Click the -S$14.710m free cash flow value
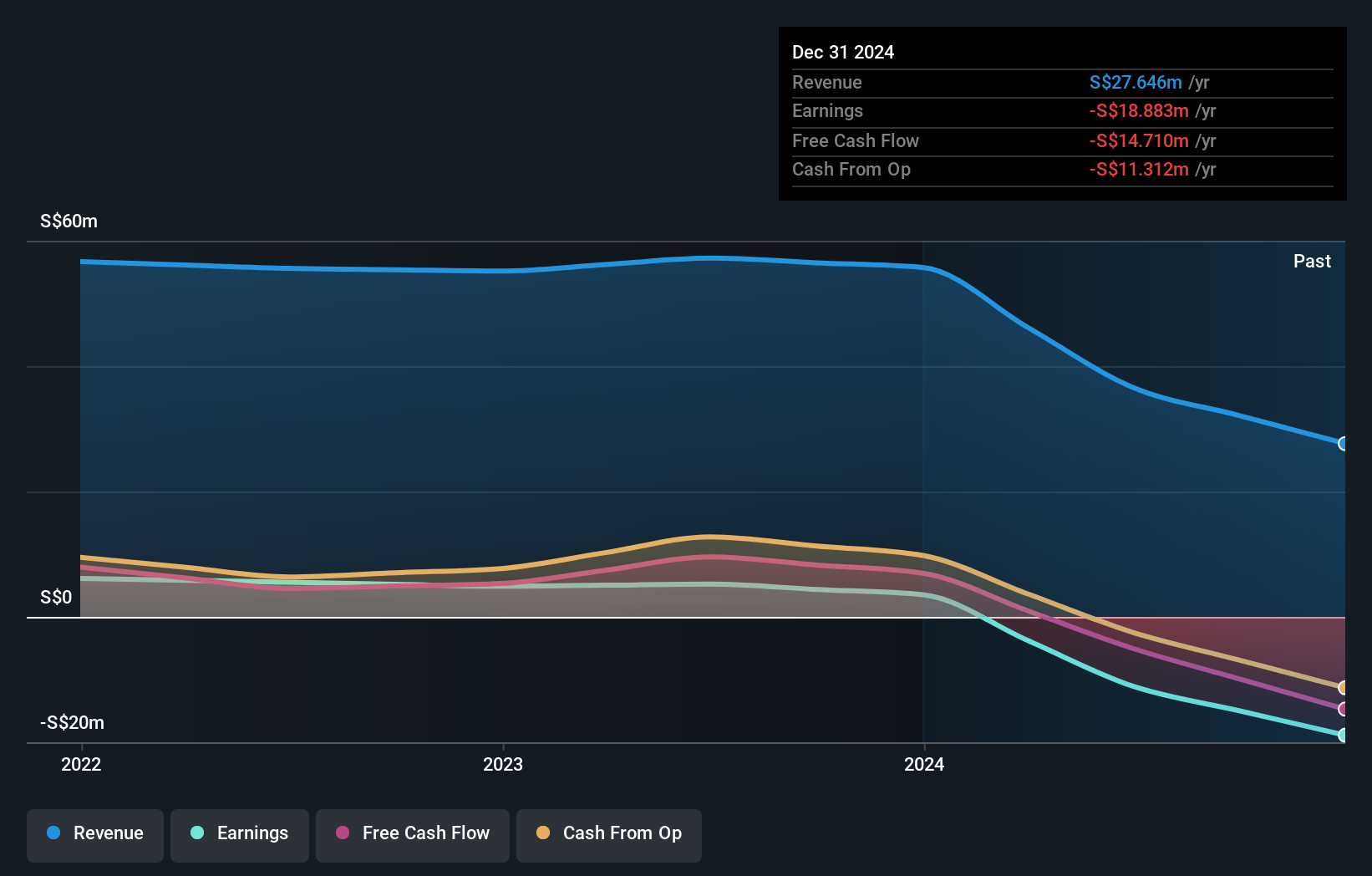The width and height of the screenshot is (1372, 876). click(x=1139, y=140)
